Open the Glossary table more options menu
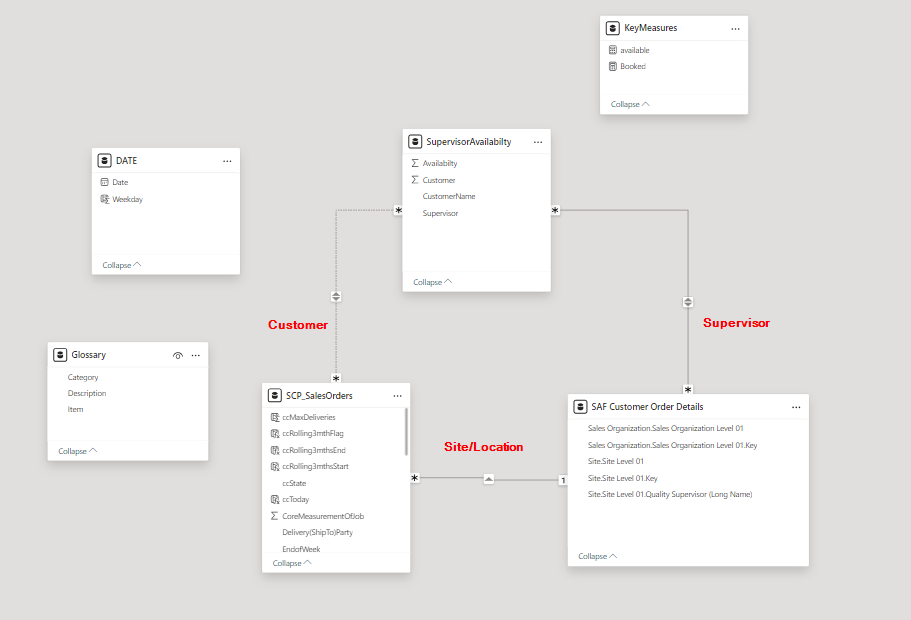The image size is (911, 620). pyautogui.click(x=195, y=355)
